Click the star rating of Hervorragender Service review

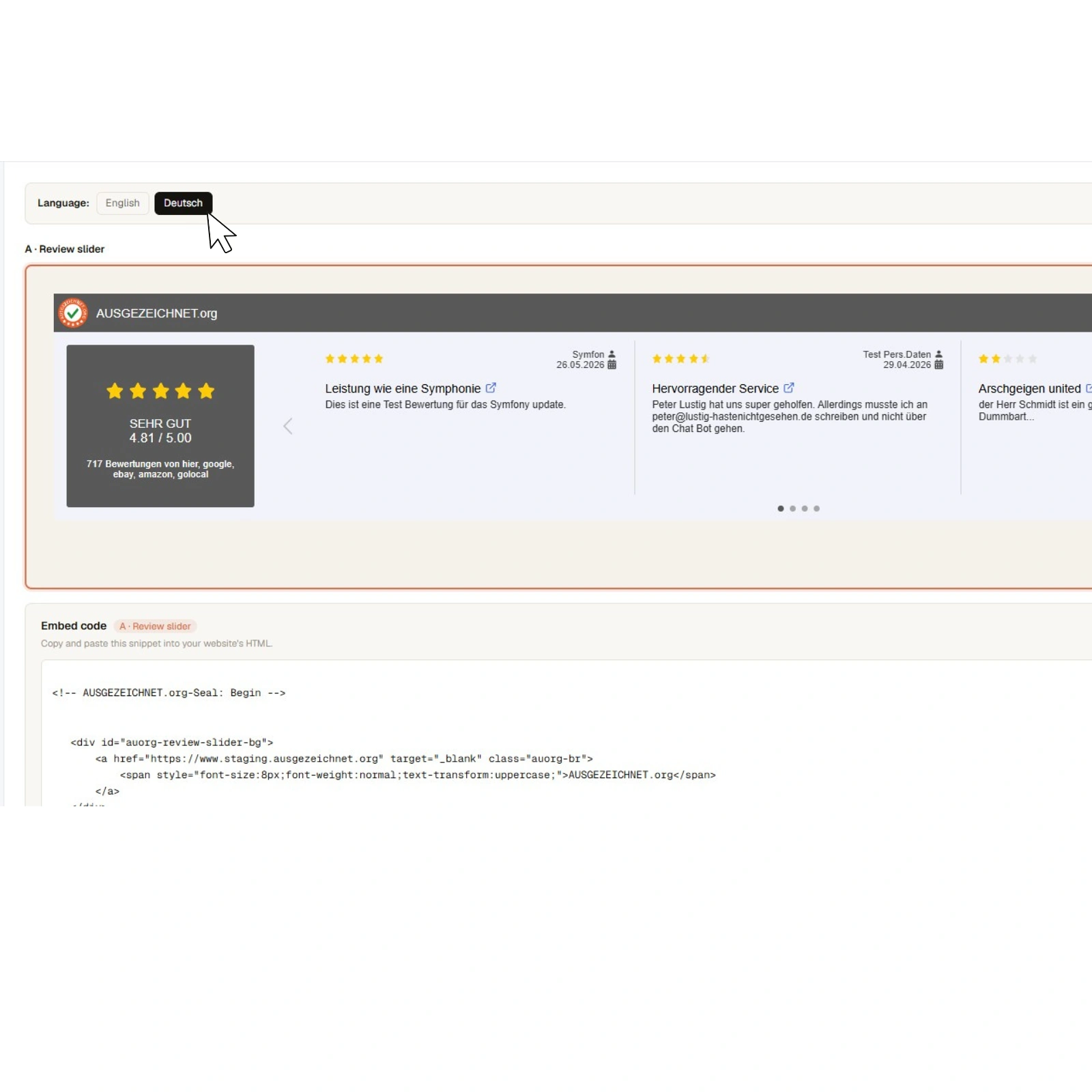(x=681, y=359)
